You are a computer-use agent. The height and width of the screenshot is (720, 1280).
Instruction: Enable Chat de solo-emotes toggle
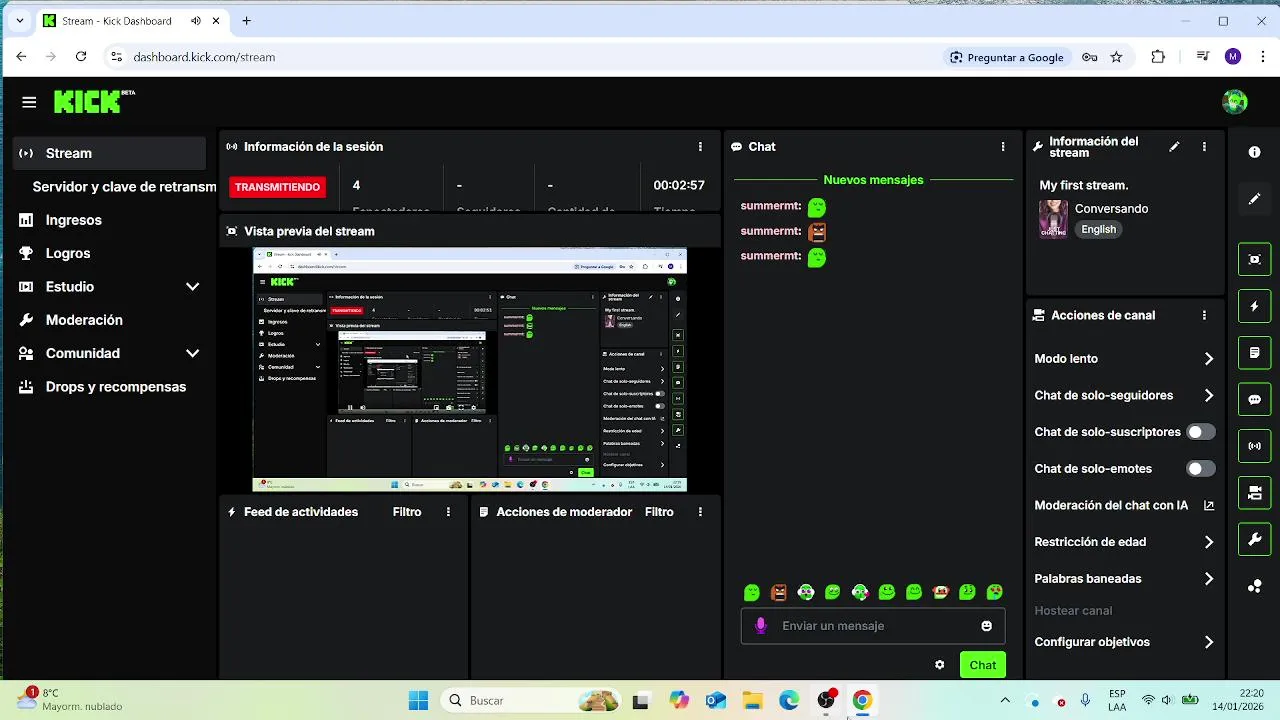1200,469
